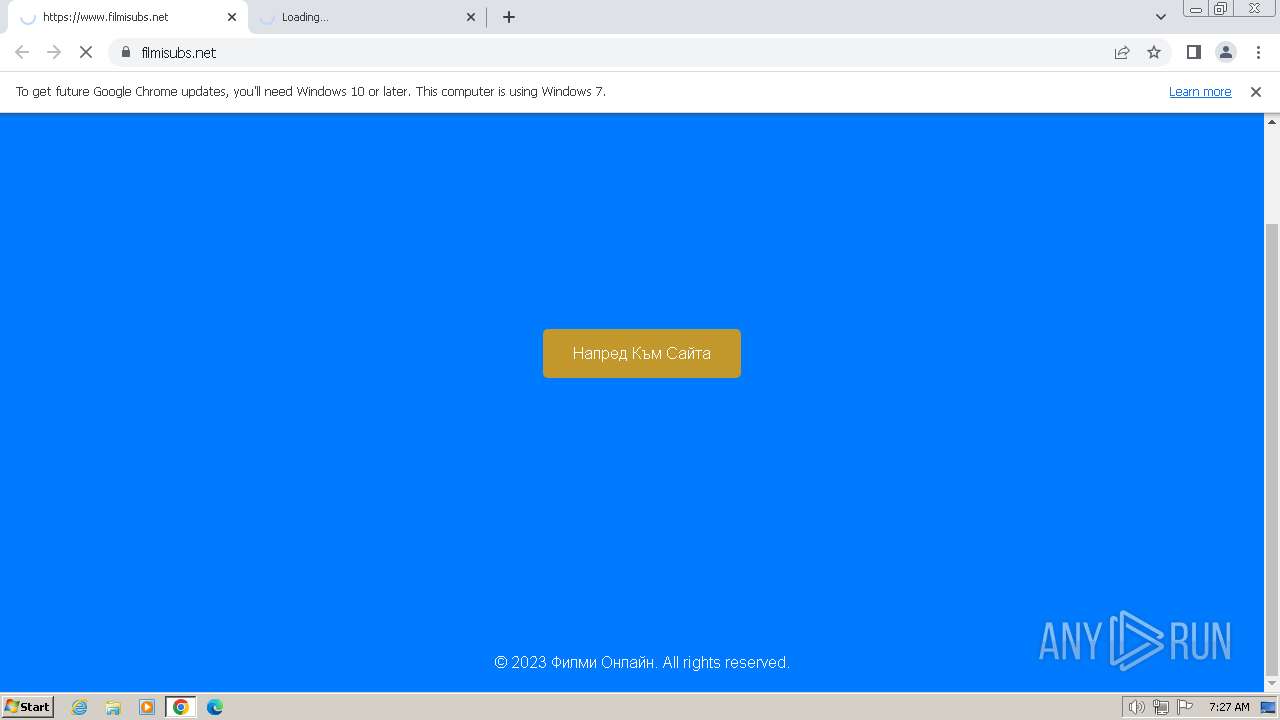
Task: Open Action Center flag icon
Action: (x=1185, y=707)
